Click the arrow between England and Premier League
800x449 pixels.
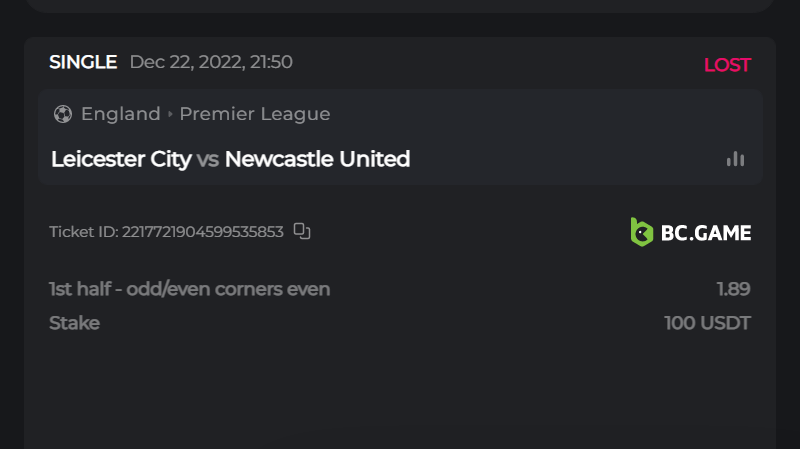pos(170,114)
